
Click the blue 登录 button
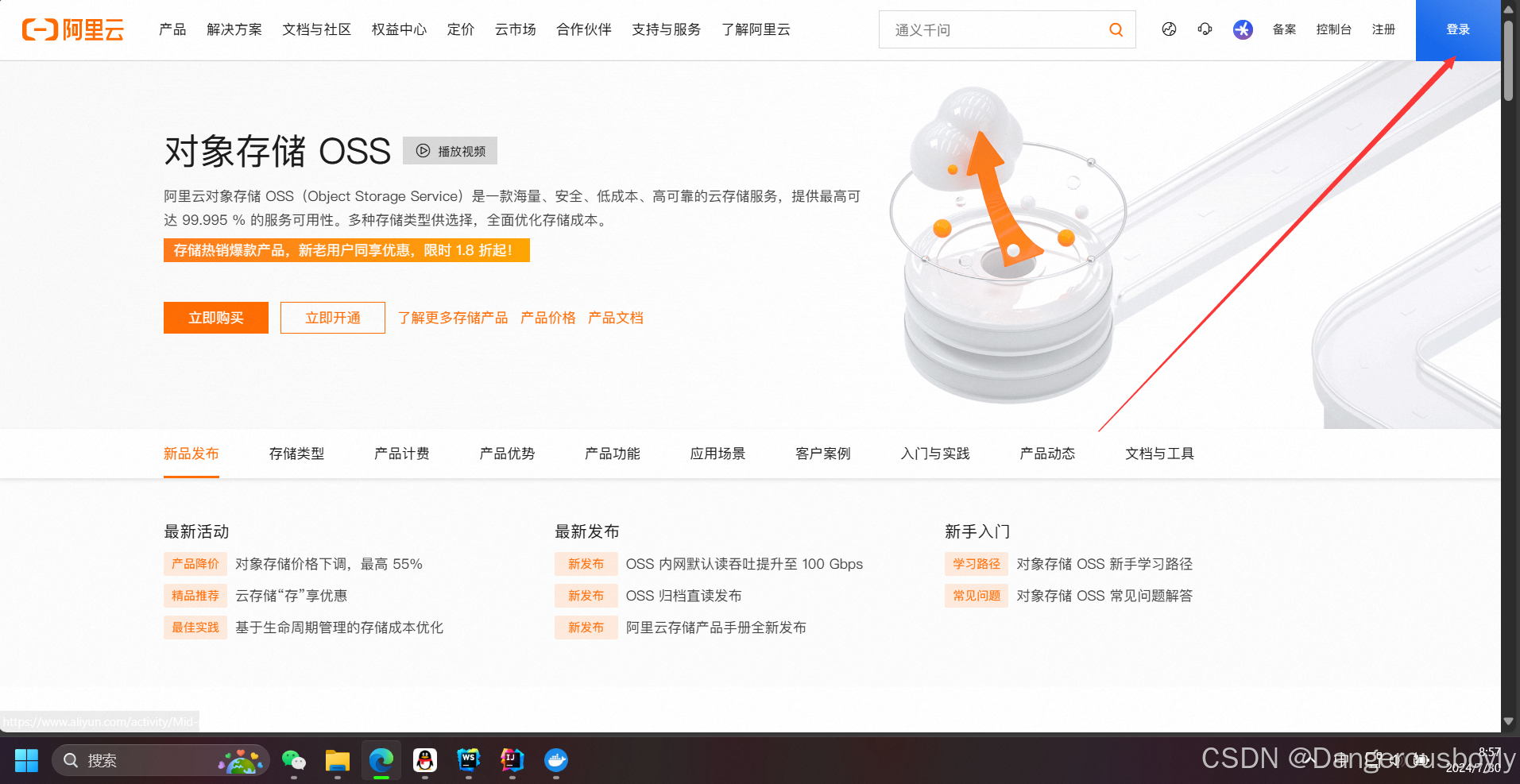coord(1457,29)
